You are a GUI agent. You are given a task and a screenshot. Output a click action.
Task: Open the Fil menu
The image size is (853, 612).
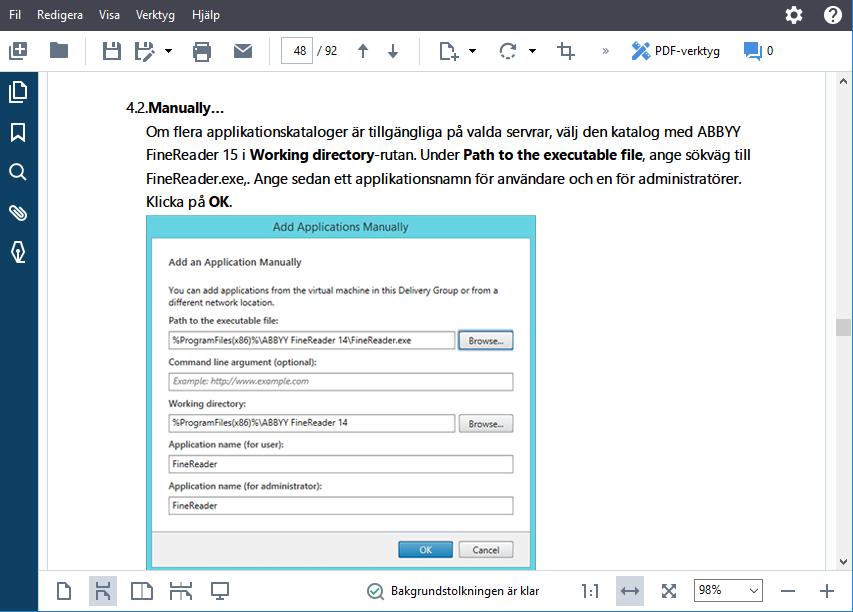pyautogui.click(x=15, y=15)
